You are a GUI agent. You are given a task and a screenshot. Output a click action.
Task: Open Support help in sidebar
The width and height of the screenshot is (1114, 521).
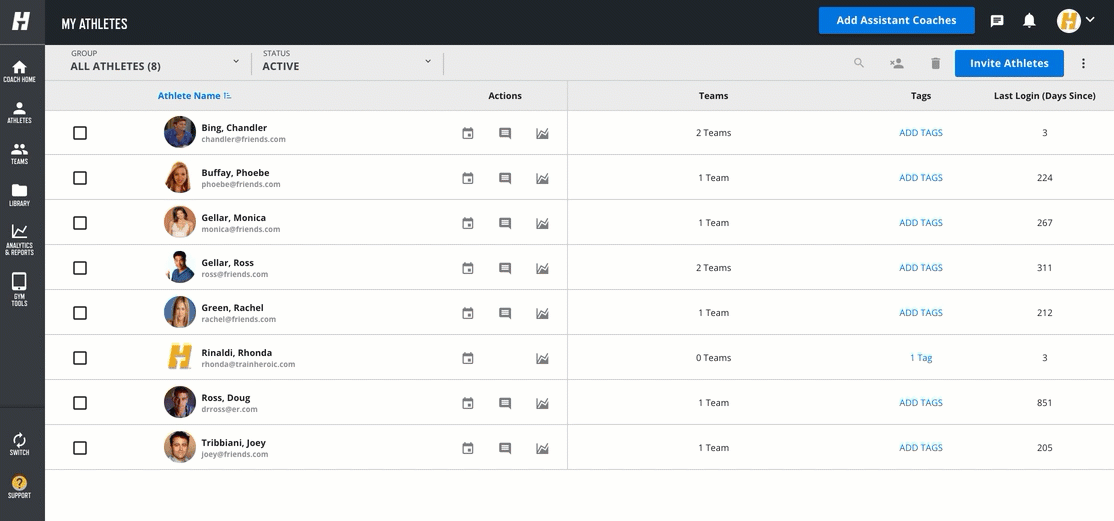(x=19, y=487)
